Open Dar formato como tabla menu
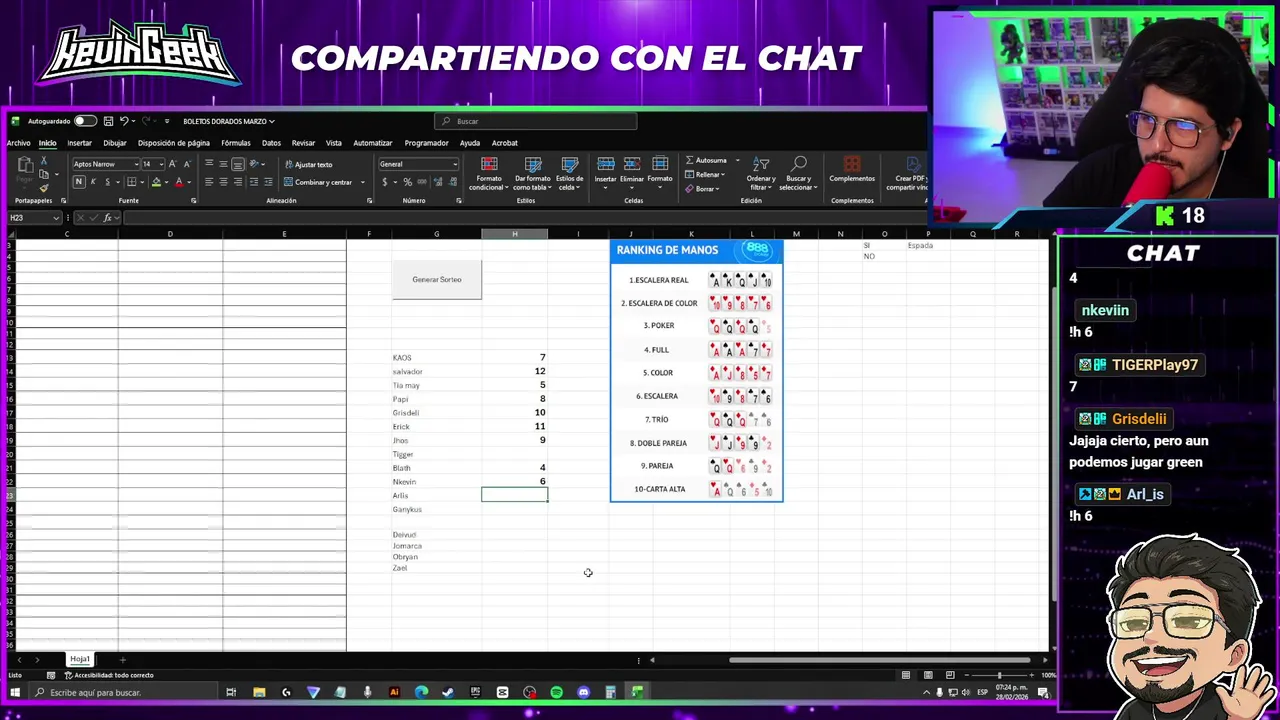This screenshot has width=1280, height=720. tap(532, 173)
